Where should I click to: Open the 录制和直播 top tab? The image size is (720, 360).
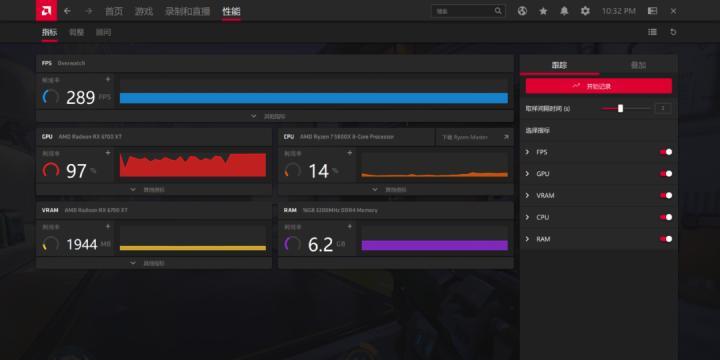187,11
